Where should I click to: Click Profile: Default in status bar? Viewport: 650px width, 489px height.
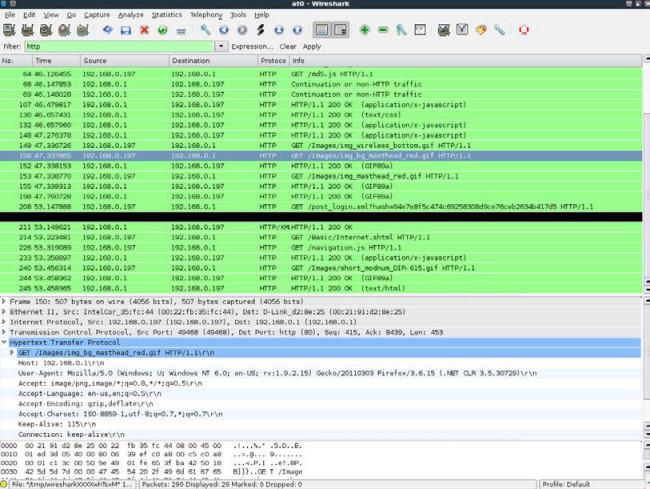pos(566,484)
